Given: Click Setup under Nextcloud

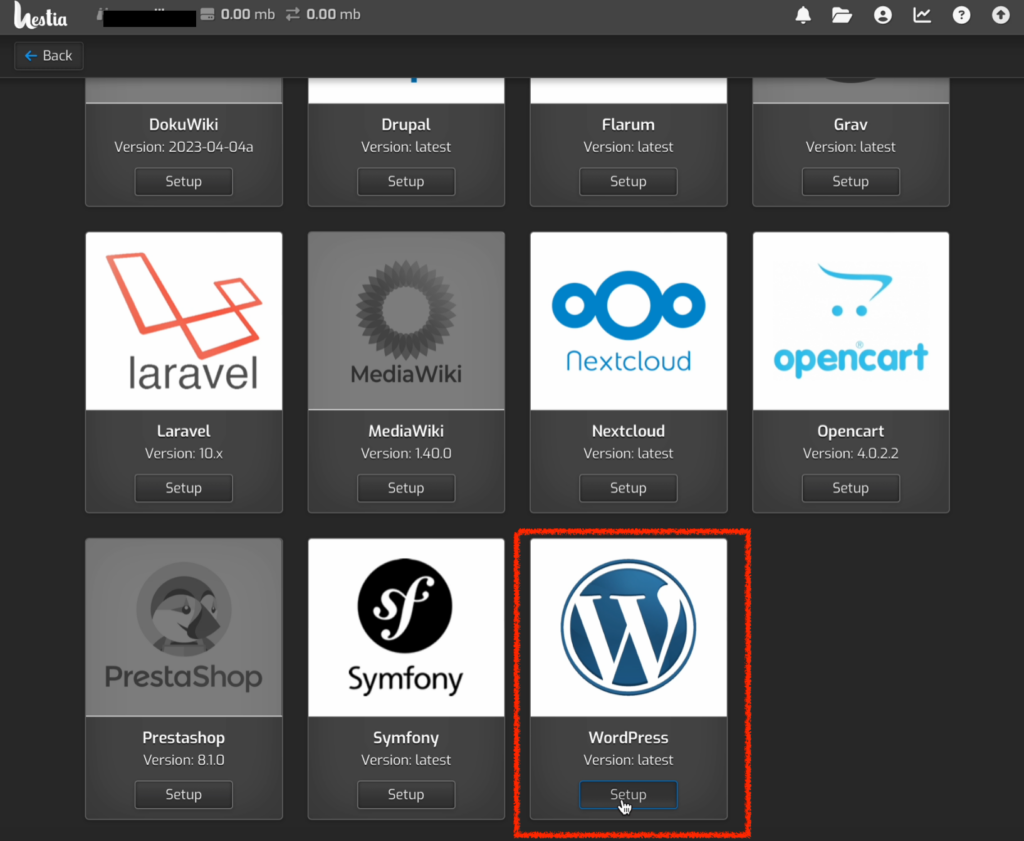Looking at the screenshot, I should click(628, 488).
